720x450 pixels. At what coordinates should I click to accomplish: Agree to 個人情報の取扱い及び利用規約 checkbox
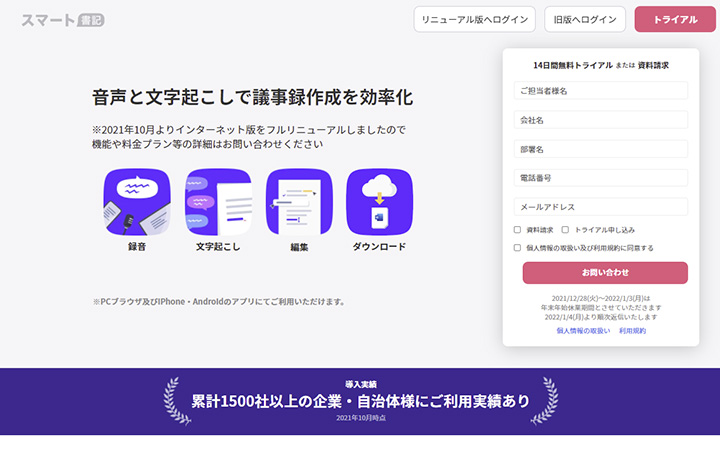pyautogui.click(x=517, y=248)
